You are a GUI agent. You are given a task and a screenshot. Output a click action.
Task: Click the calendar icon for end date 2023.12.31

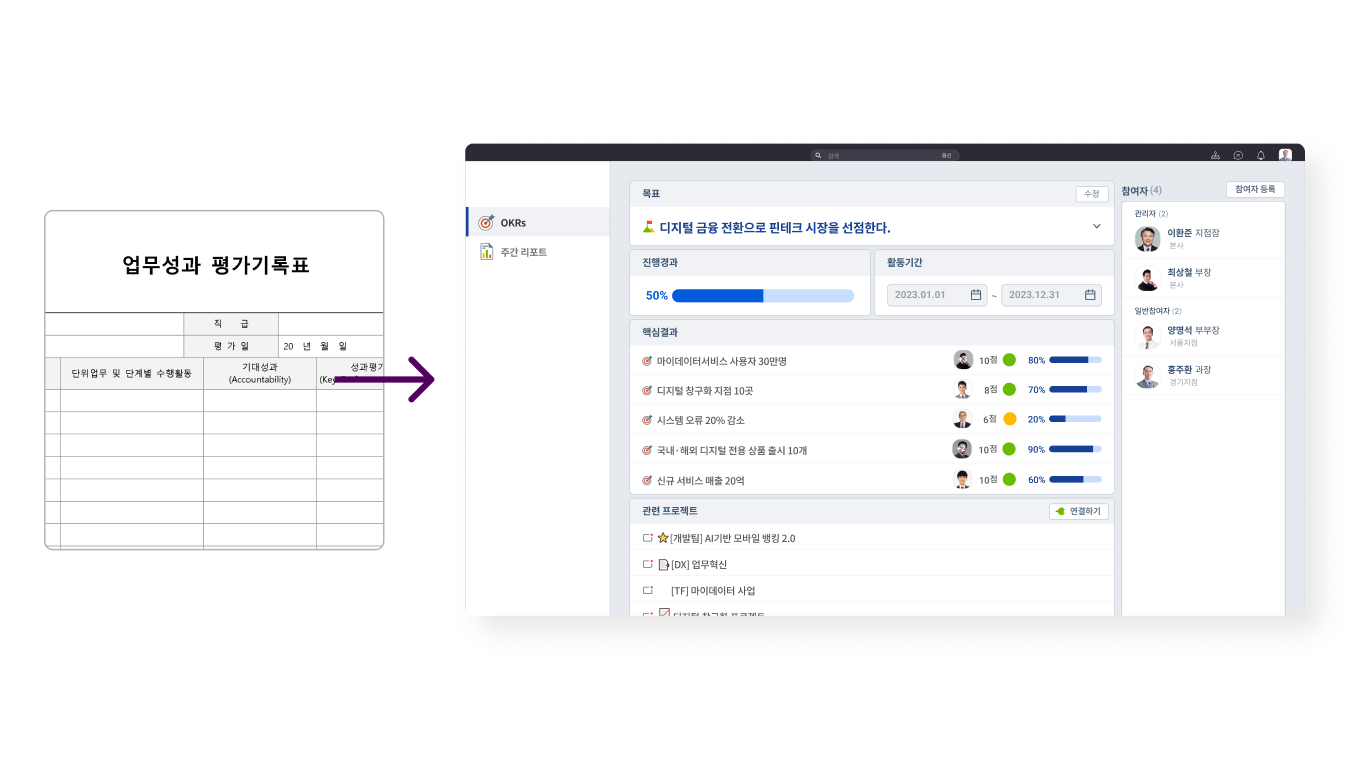pyautogui.click(x=1090, y=295)
